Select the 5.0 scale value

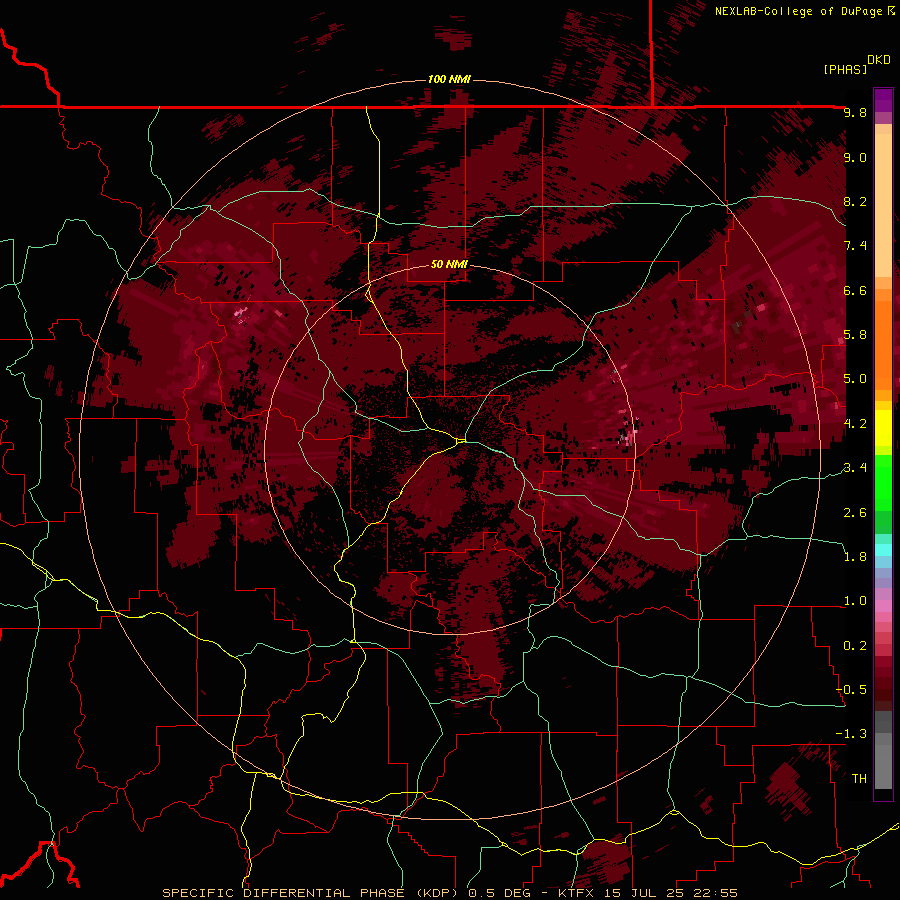855,379
